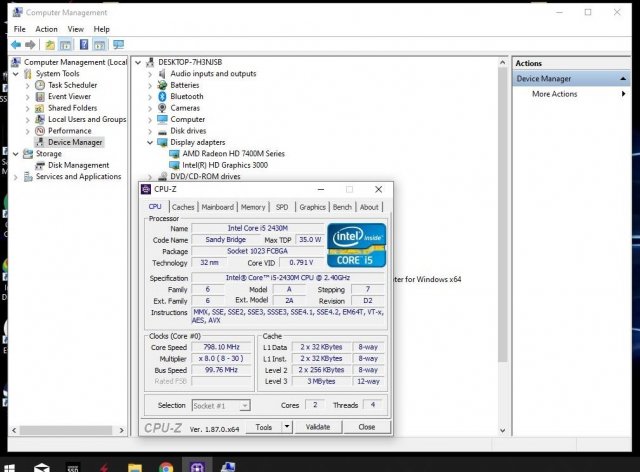Click the monitor icon in the toolbar
Viewport: 640px width, 472px height.
(118, 45)
